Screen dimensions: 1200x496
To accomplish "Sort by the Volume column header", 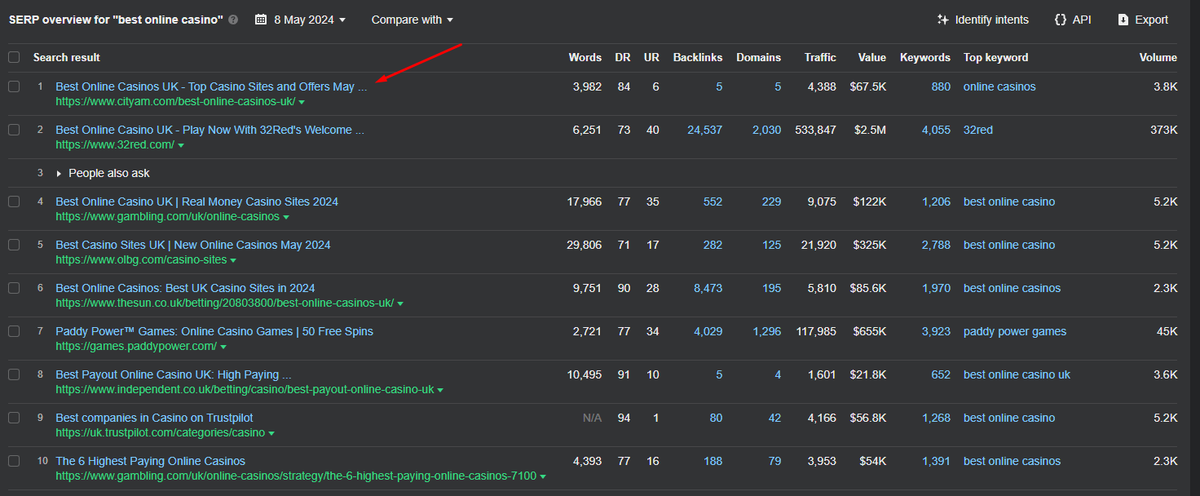I will [1158, 57].
